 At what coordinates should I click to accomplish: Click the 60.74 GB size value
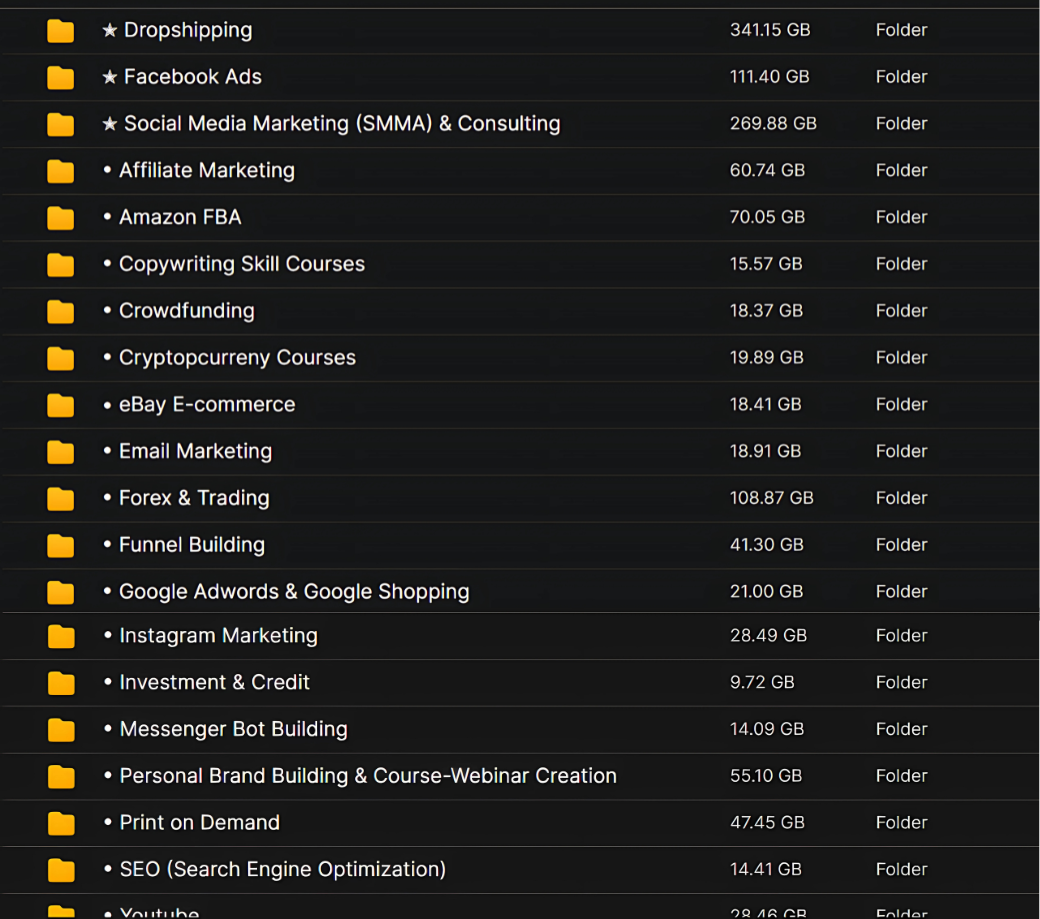767,170
